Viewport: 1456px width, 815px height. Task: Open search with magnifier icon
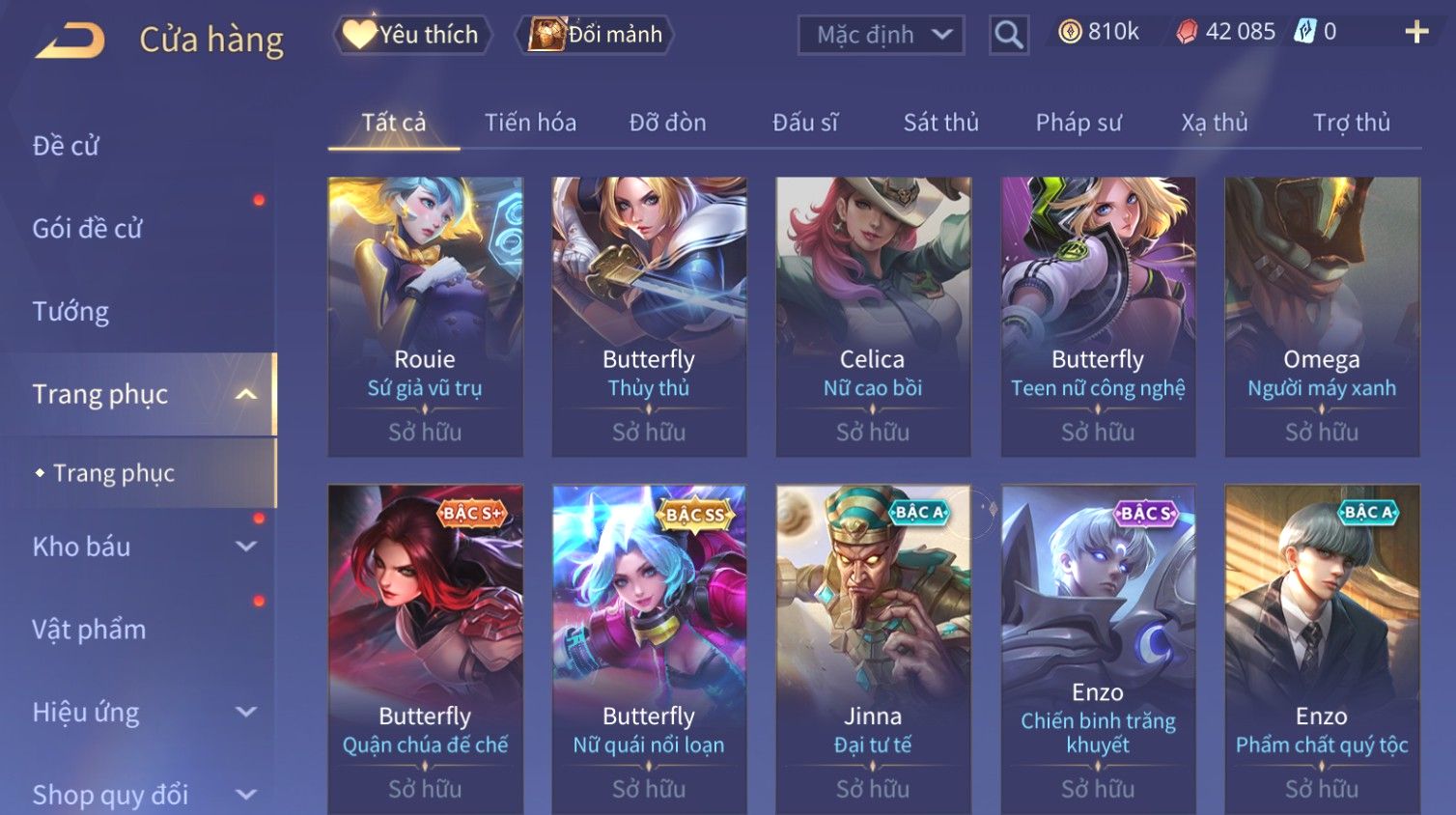(x=1009, y=35)
